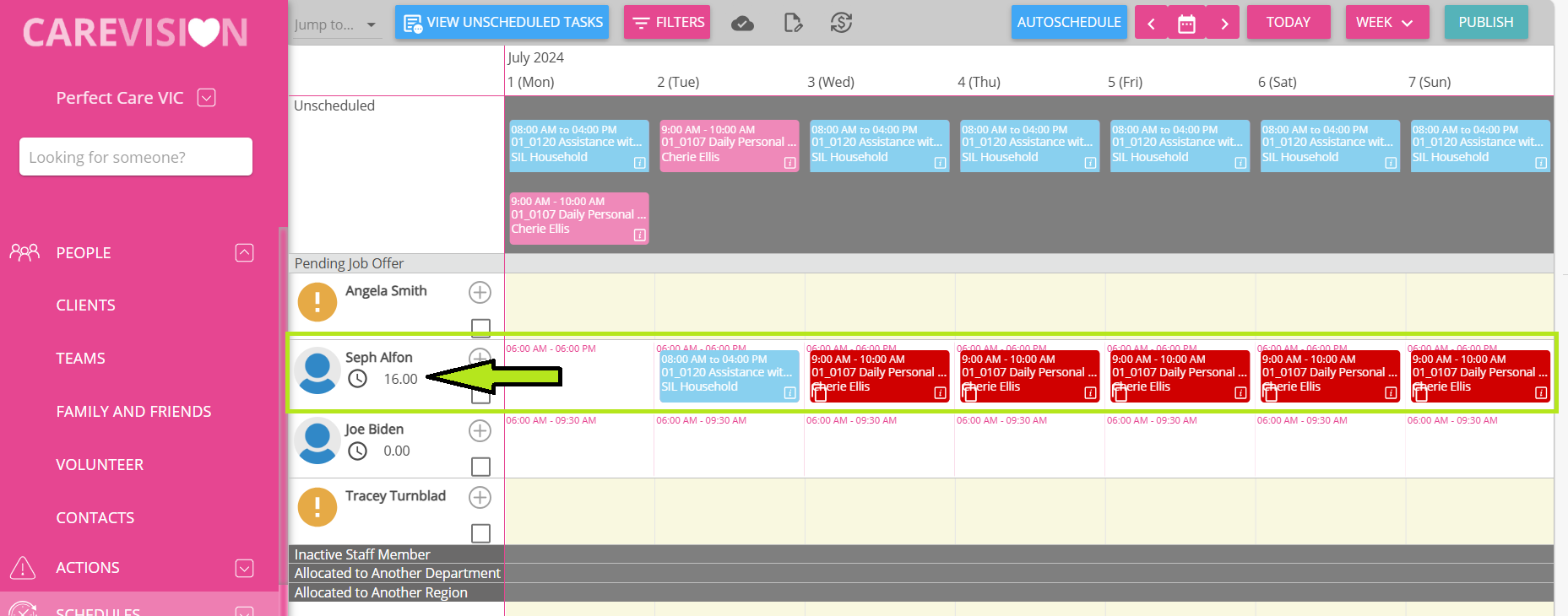Click Joe Biden avatar picture
This screenshot has width=1568, height=616.
coord(317,440)
